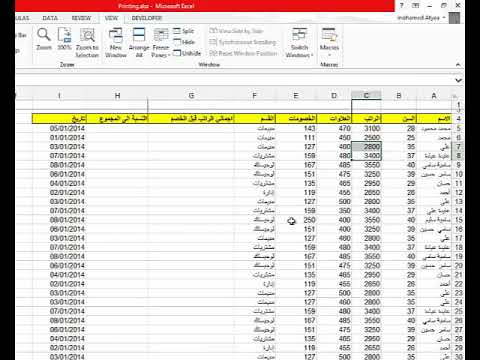Select column H header
Viewport: 480px width, 360px height.
[x=117, y=96]
